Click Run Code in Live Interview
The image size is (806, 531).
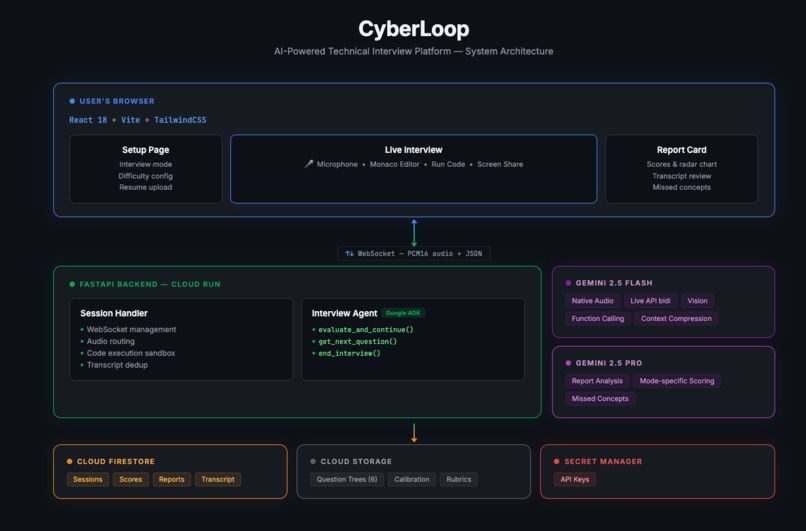click(448, 164)
